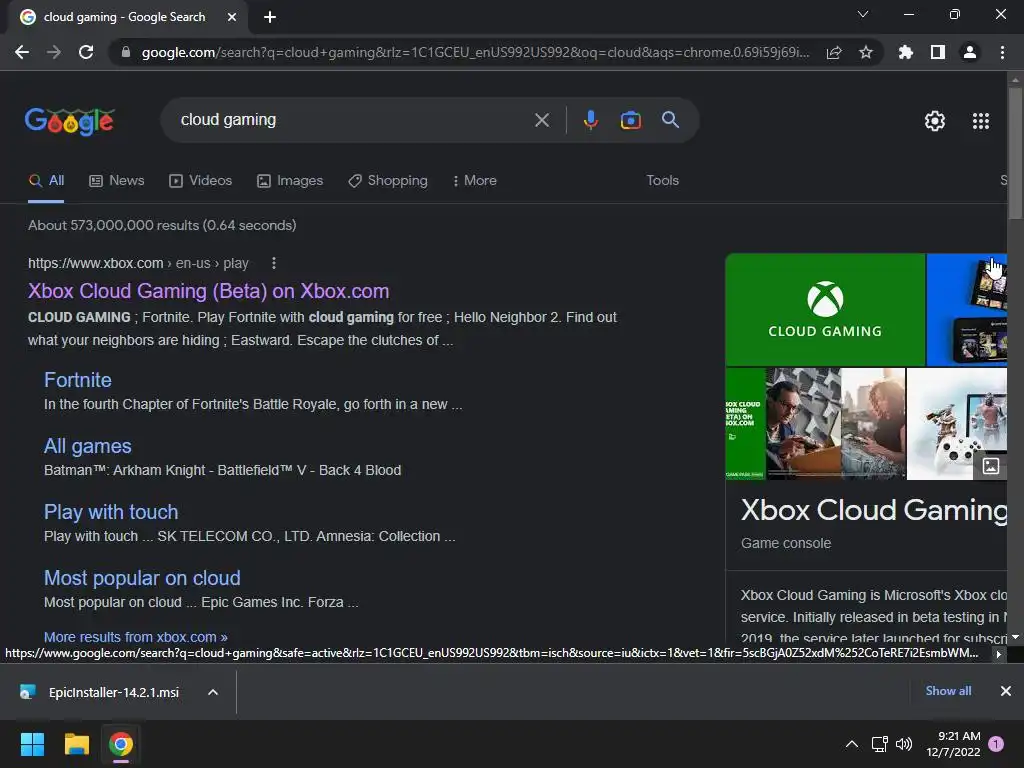Click the more images icon on thumbnail
The width and height of the screenshot is (1024, 768).
pos(991,466)
